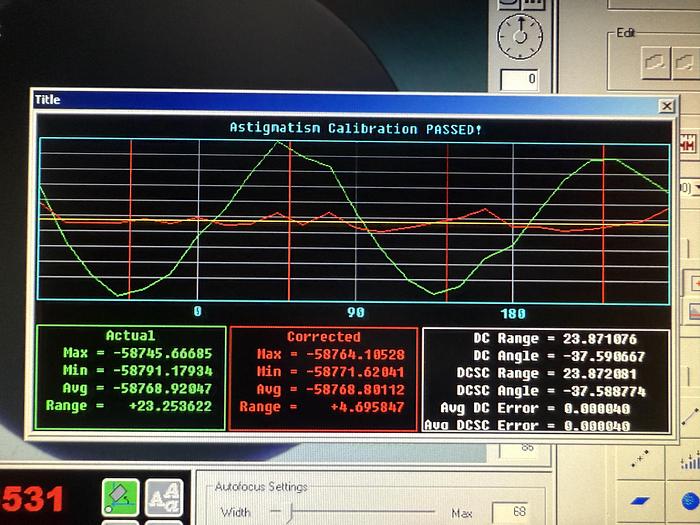Click the blue sphere tool icon
The width and height of the screenshot is (700, 525).
tap(691, 501)
